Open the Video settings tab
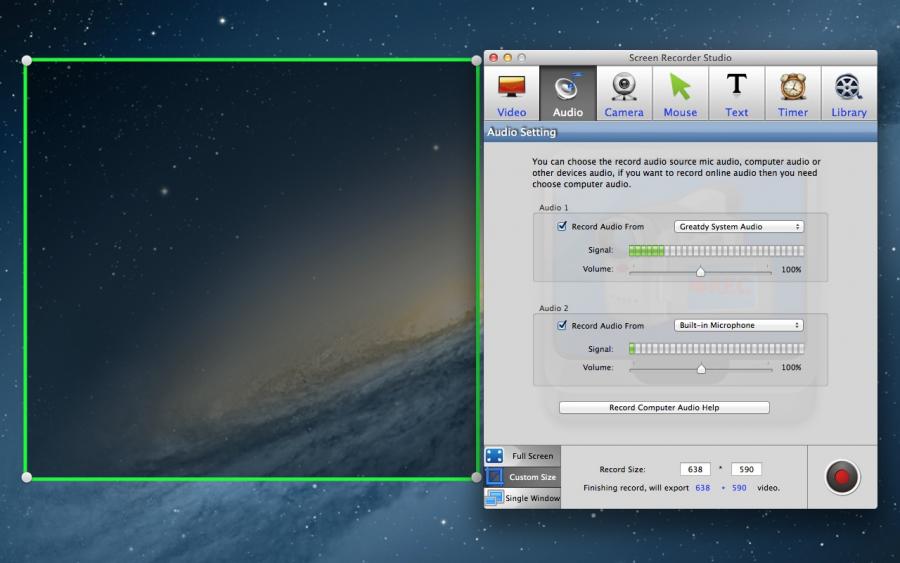Screen dimensions: 900x563 click(511, 94)
